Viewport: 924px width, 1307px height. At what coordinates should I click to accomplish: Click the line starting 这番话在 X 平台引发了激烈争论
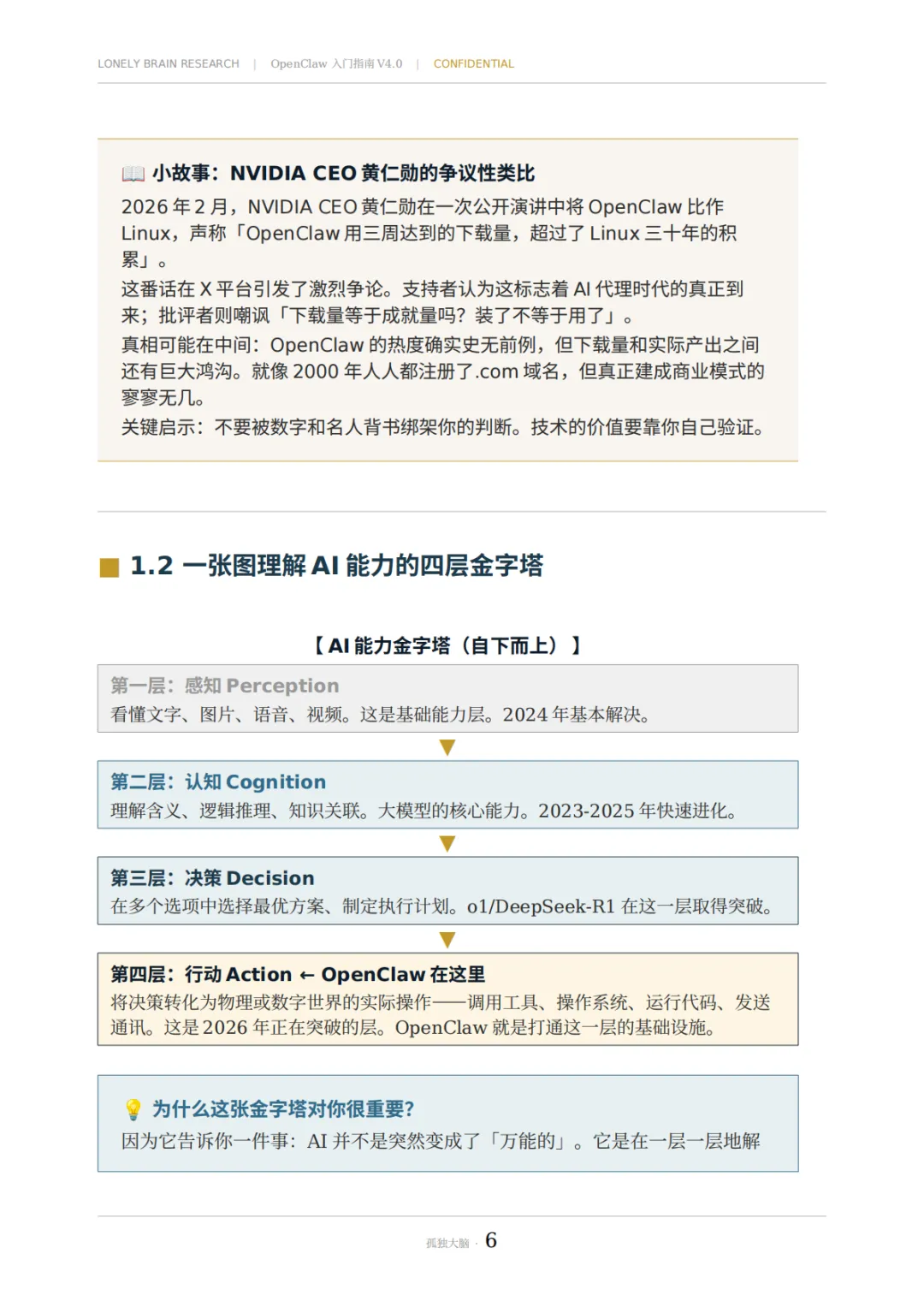click(x=433, y=289)
